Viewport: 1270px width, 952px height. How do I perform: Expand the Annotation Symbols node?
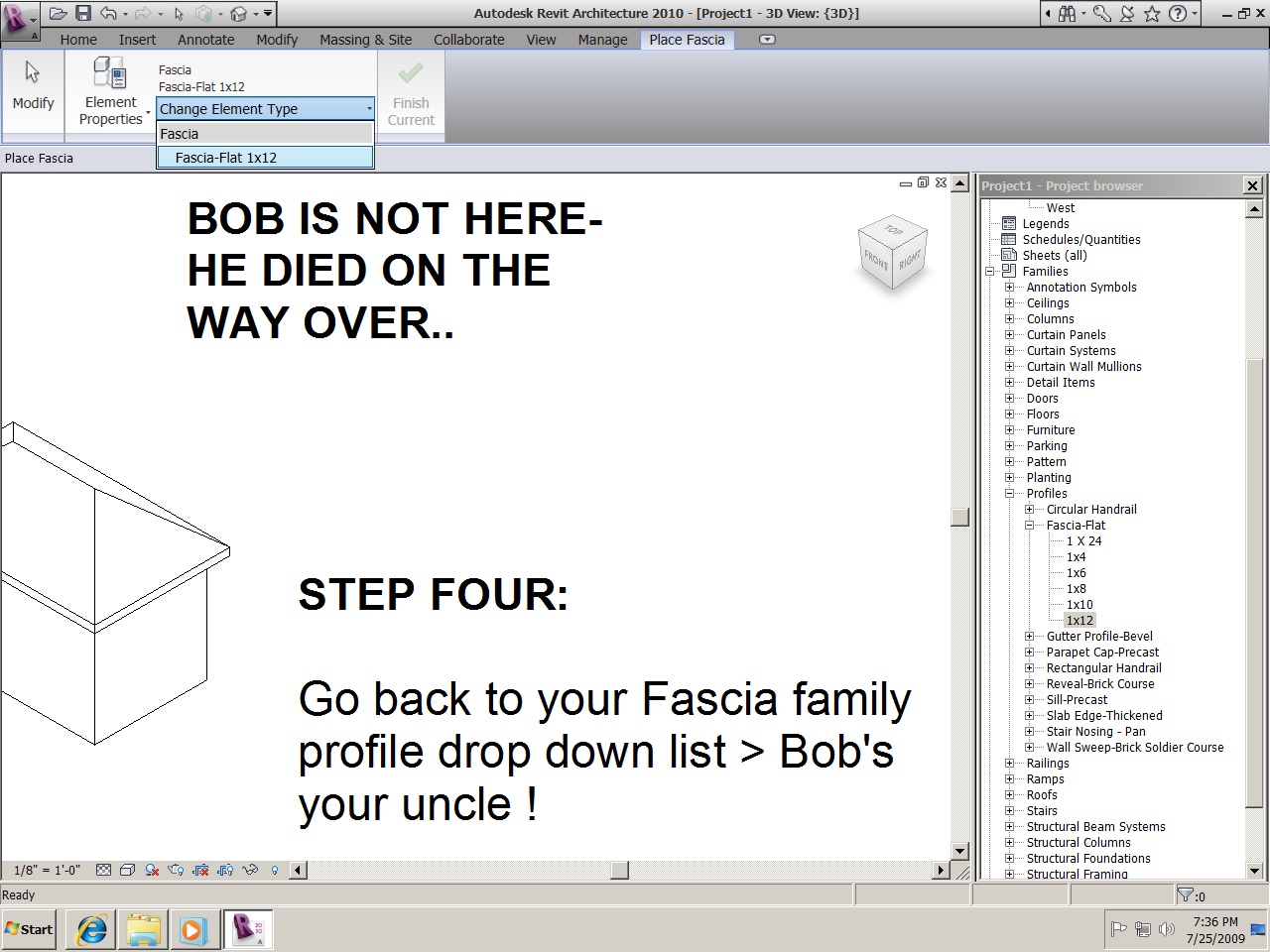pyautogui.click(x=1010, y=288)
